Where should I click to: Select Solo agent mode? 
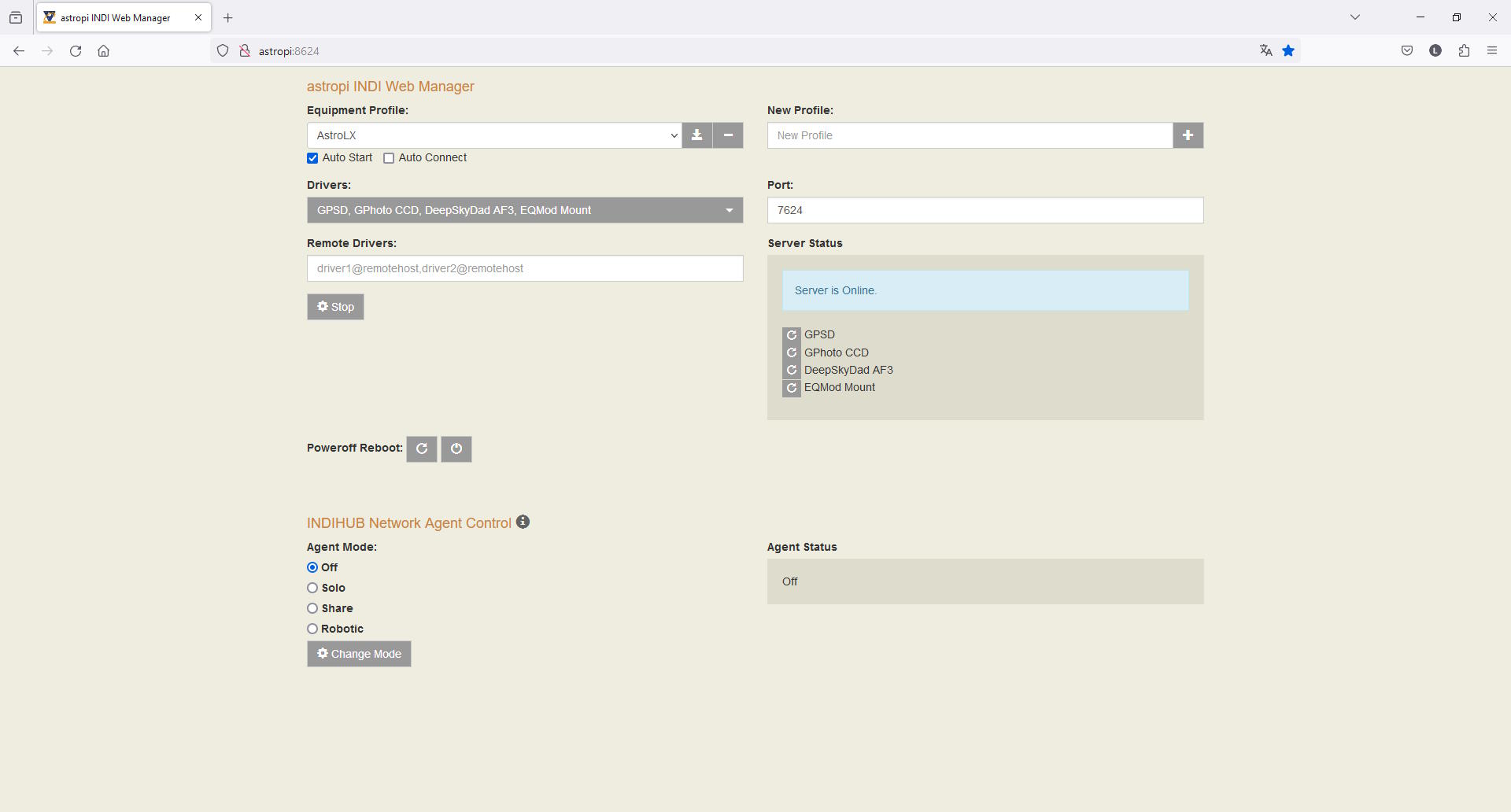click(x=312, y=588)
